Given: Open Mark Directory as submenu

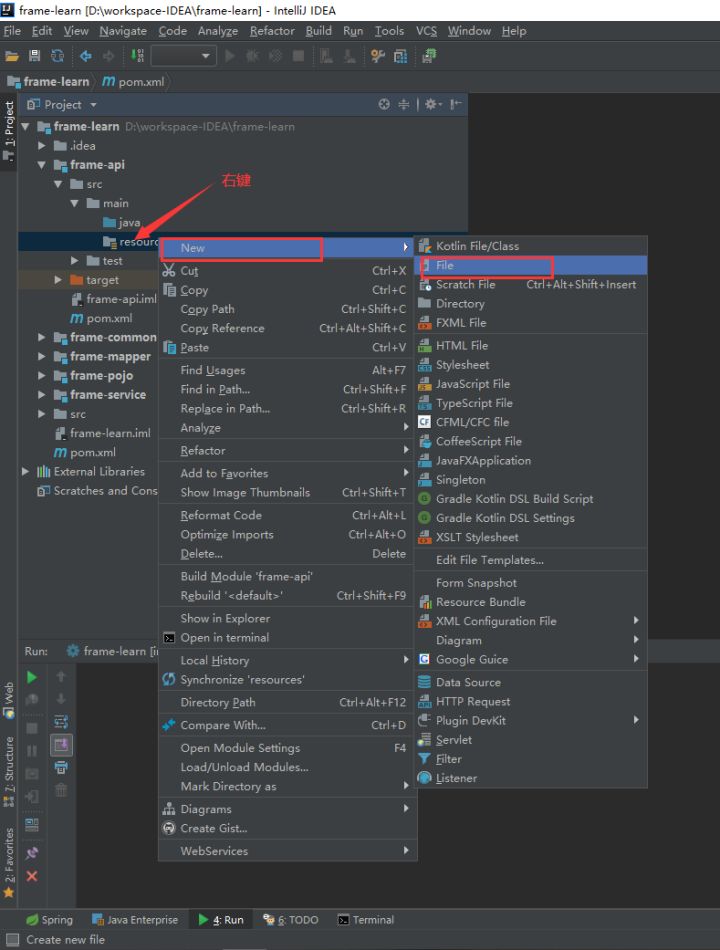Looking at the screenshot, I should pos(287,786).
